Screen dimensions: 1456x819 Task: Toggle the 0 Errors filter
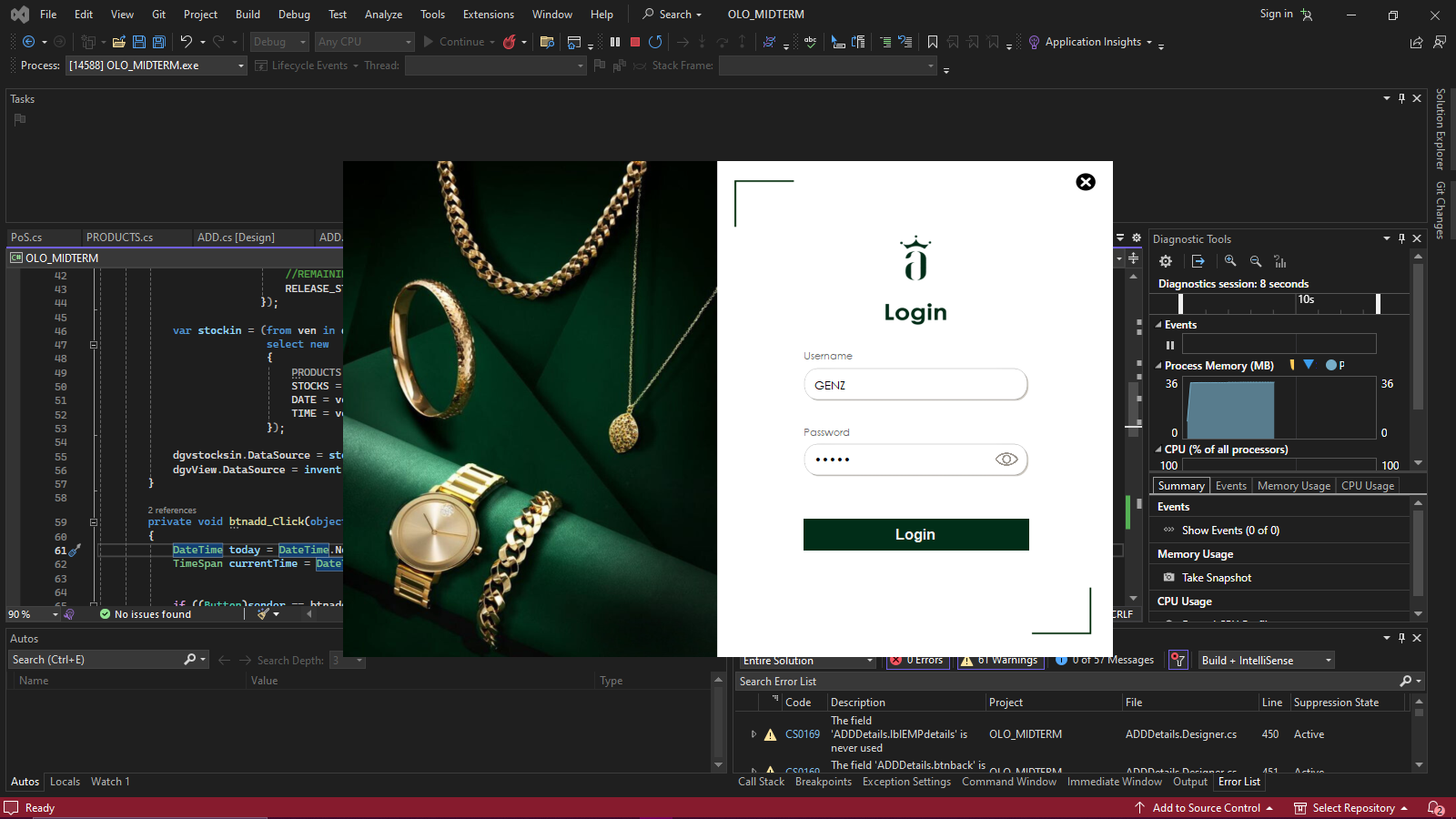(x=917, y=661)
